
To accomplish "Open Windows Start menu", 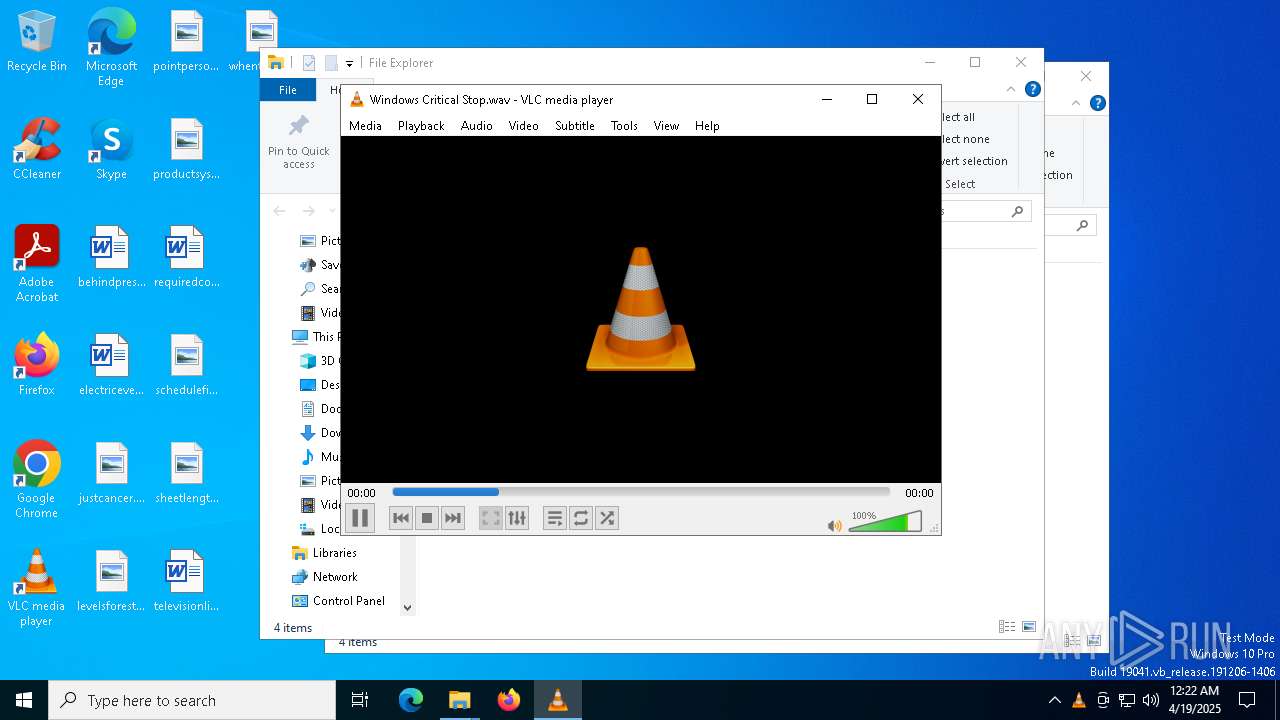I will point(24,700).
